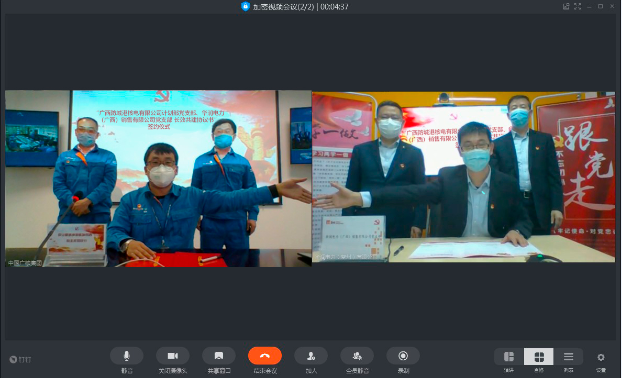Mute all members
The image size is (622, 378).
point(357,356)
